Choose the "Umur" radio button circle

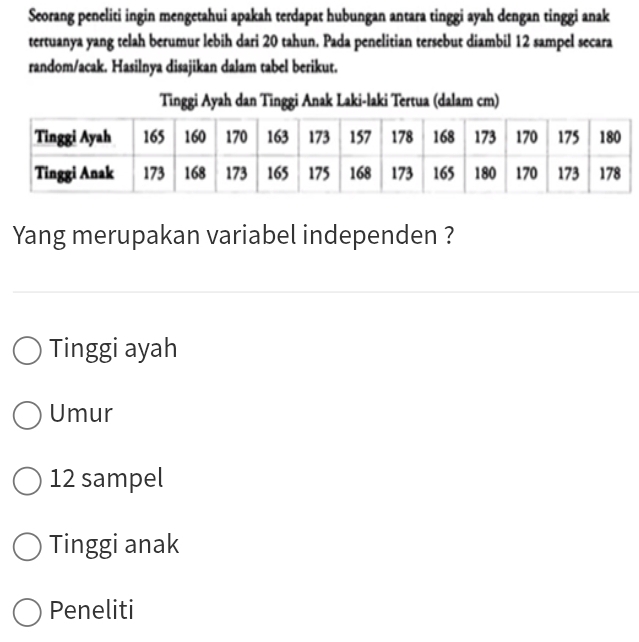click(28, 415)
